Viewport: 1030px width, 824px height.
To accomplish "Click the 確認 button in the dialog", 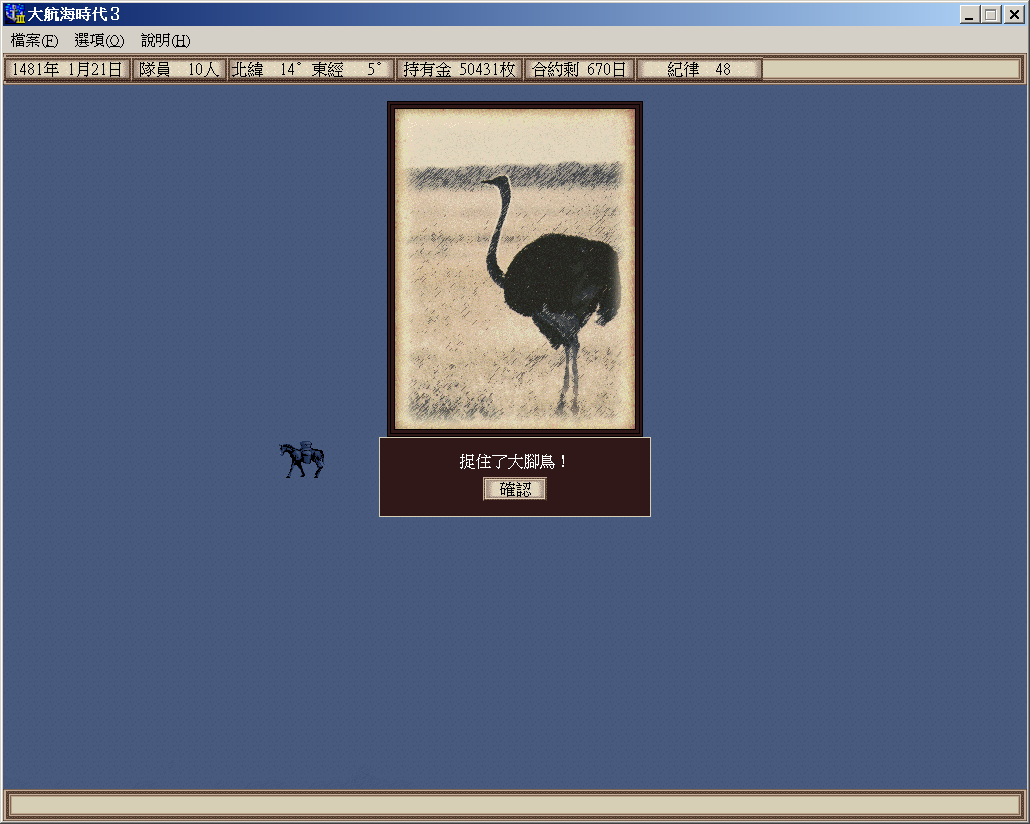I will (x=515, y=489).
